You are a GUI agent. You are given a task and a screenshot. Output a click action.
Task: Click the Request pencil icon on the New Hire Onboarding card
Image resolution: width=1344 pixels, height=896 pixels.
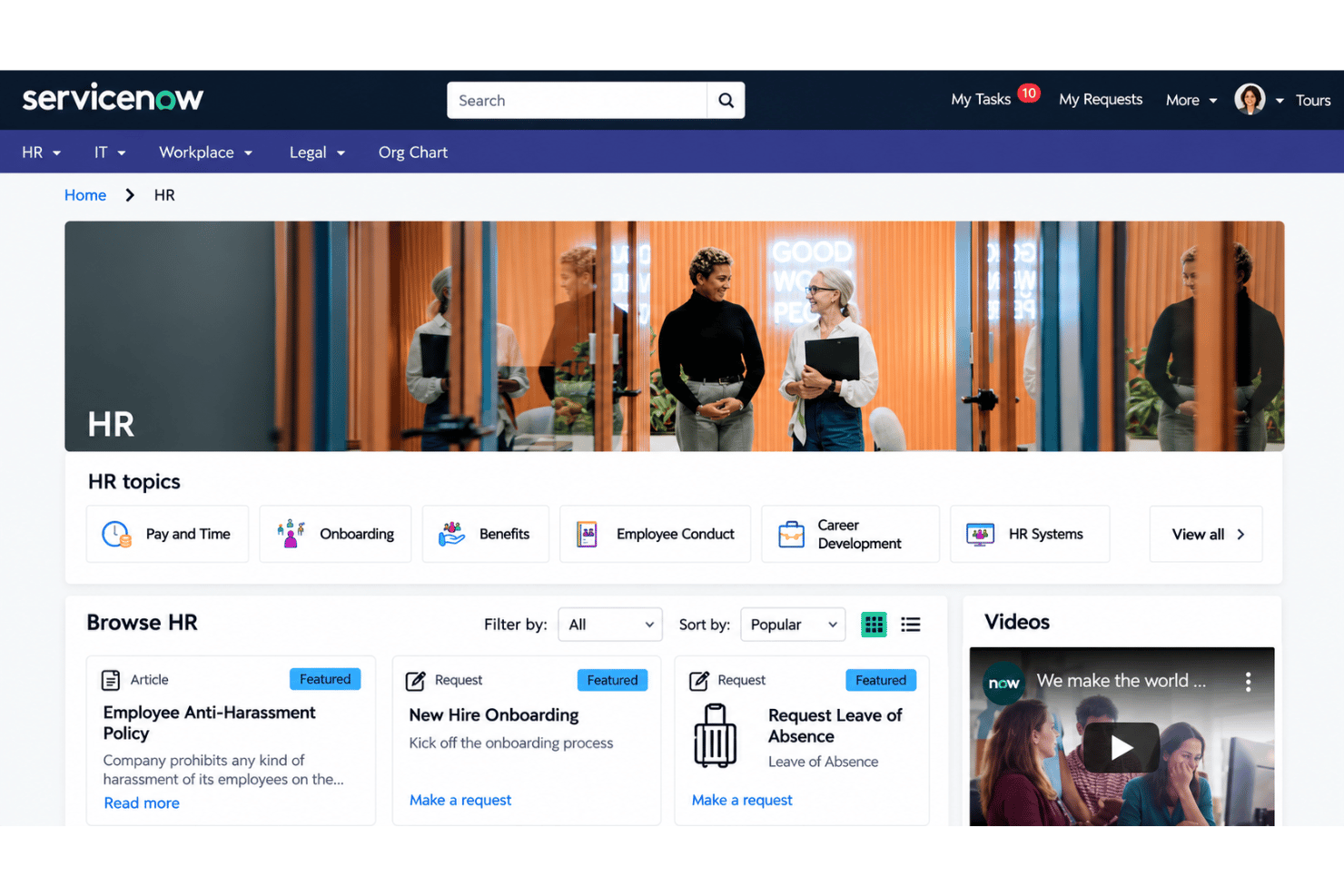coord(416,680)
